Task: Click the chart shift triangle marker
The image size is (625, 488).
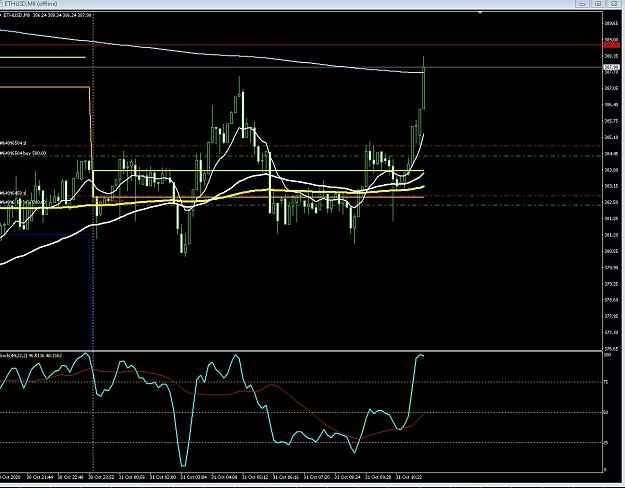Action: 480,13
